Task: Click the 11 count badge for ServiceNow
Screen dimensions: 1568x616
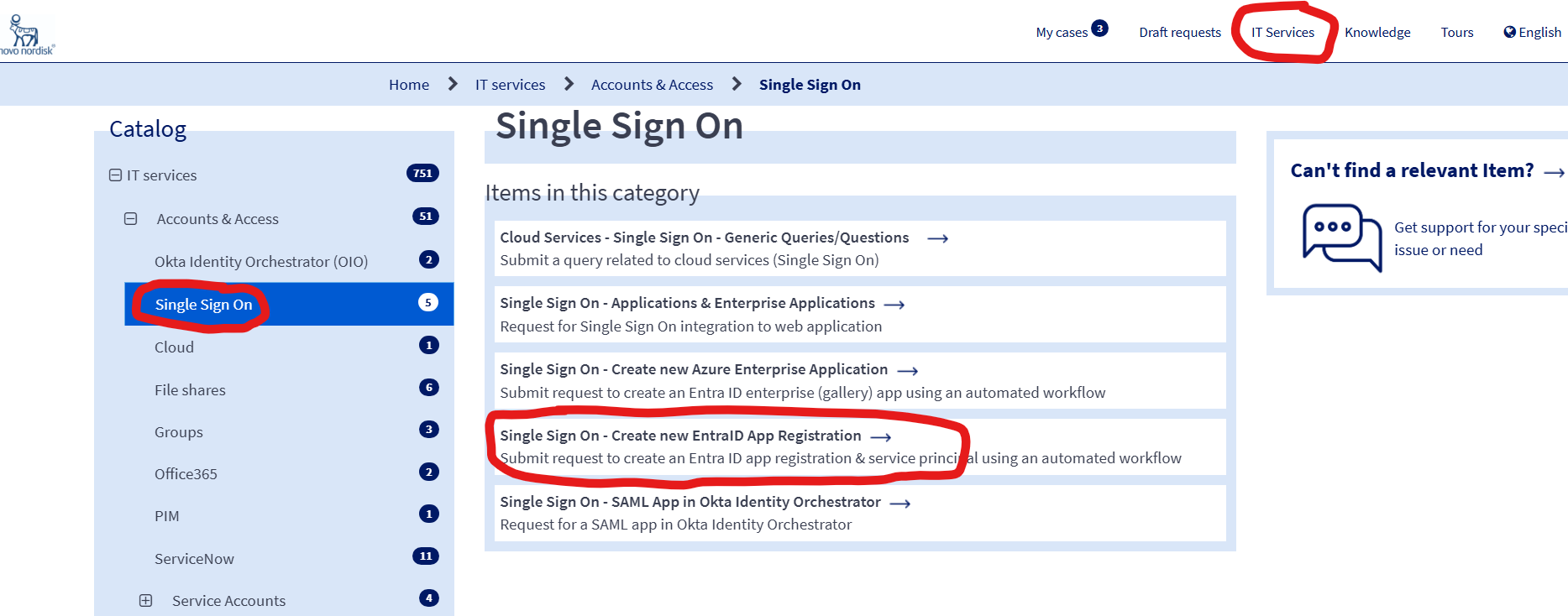Action: pos(426,556)
